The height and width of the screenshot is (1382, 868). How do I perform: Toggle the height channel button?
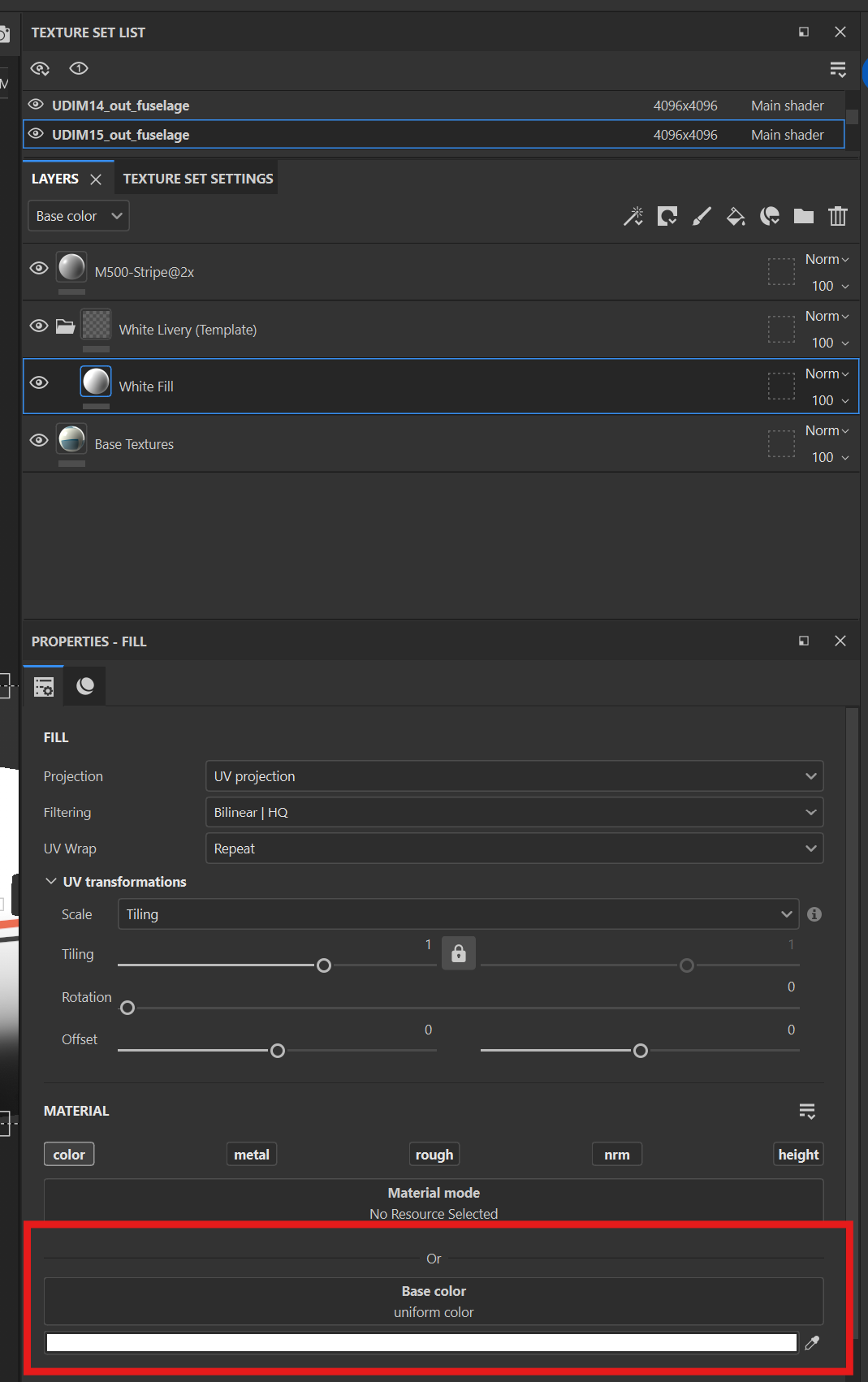[x=798, y=1155]
